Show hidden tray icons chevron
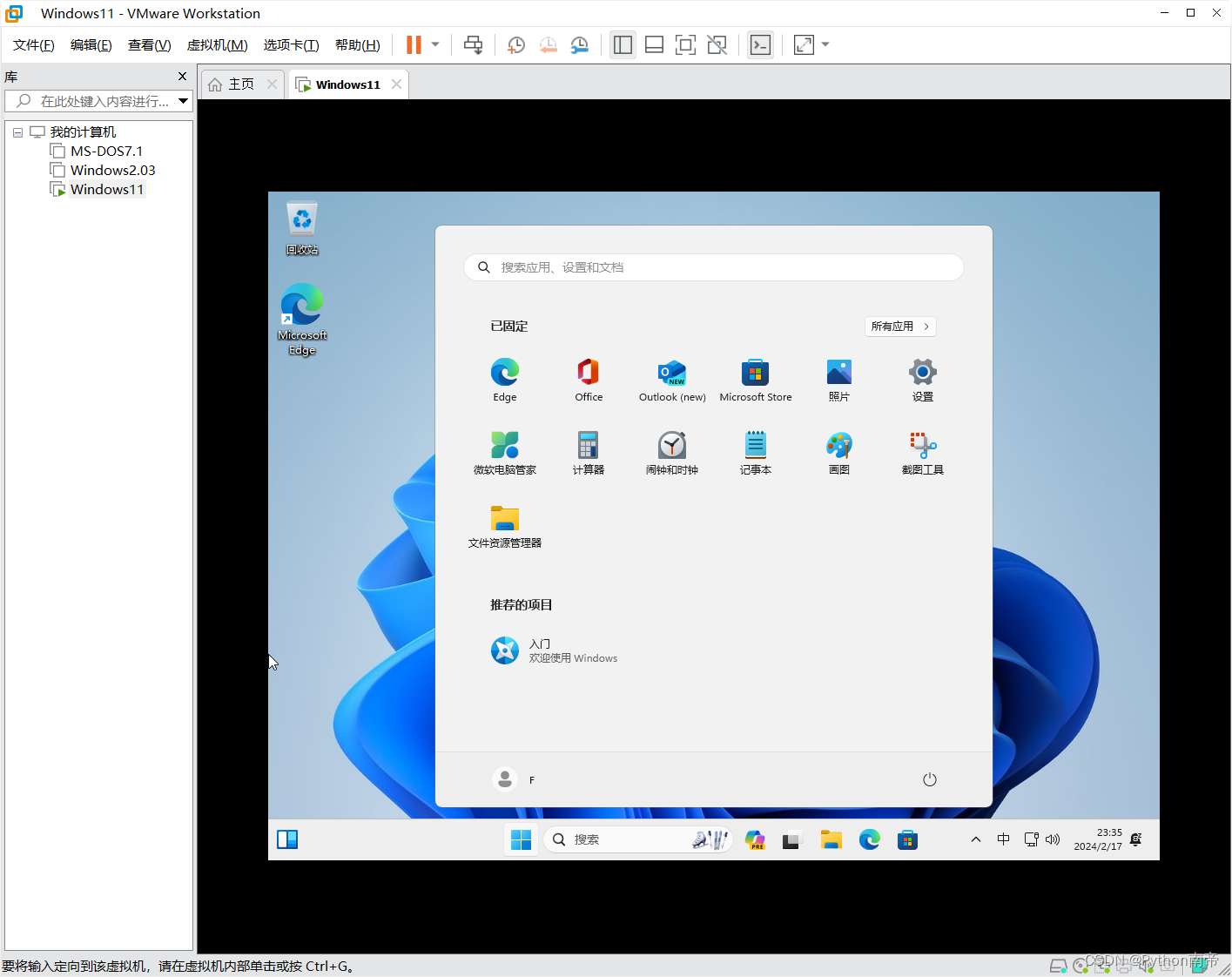The width and height of the screenshot is (1232, 977). pyautogui.click(x=976, y=839)
